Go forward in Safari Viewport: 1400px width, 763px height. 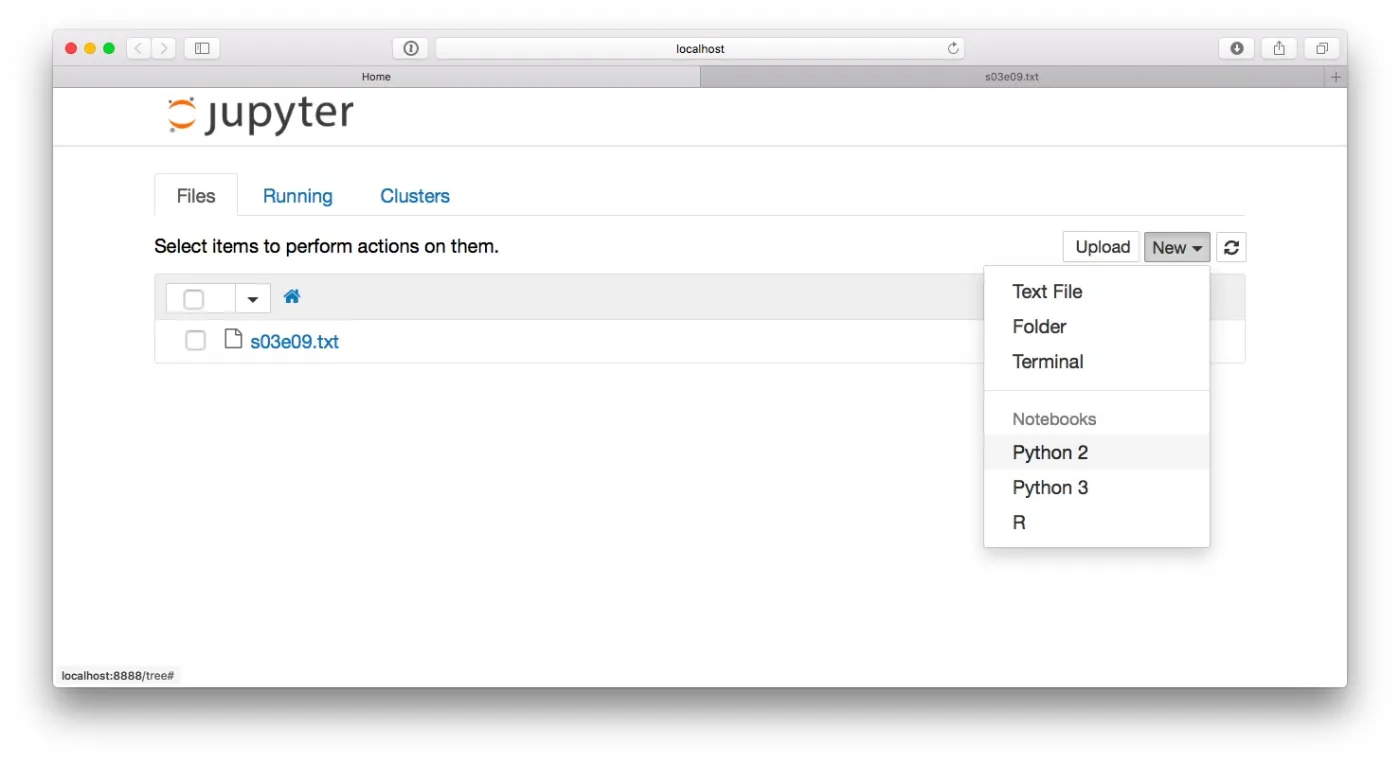coord(164,48)
